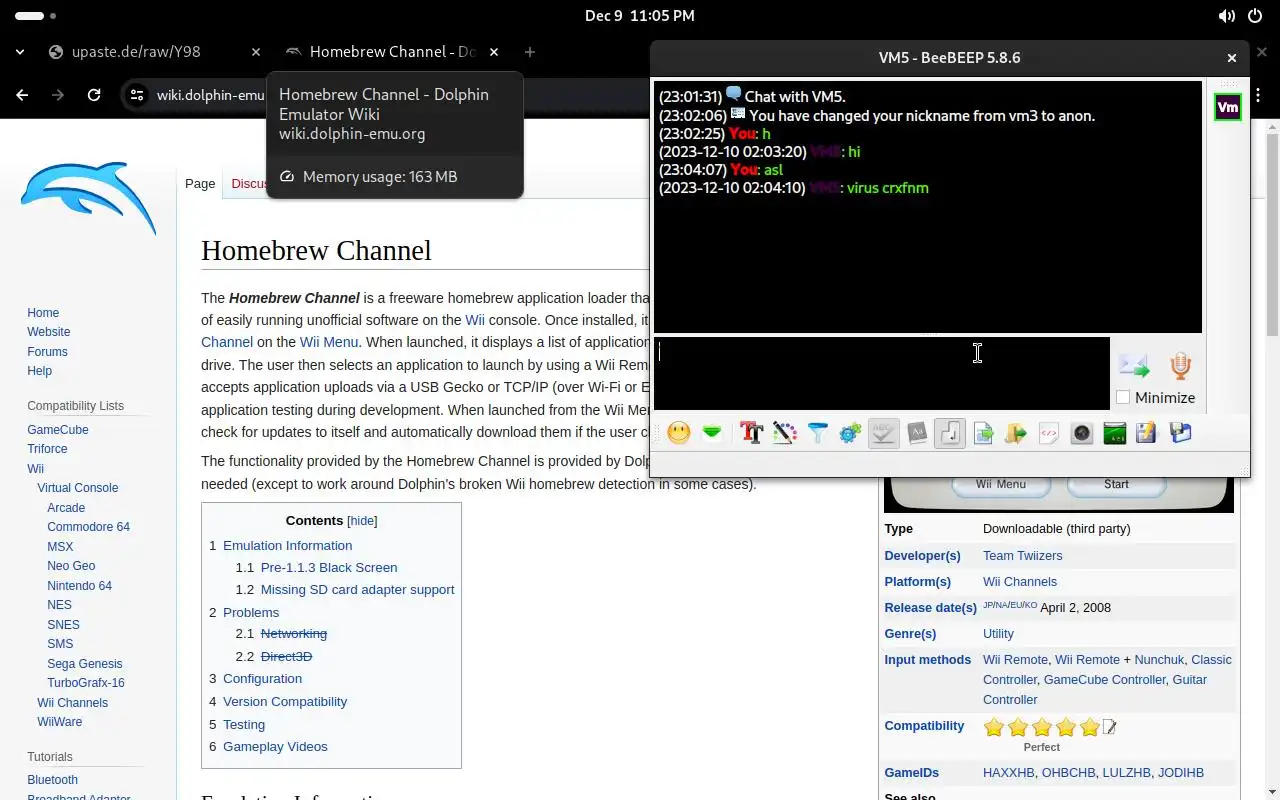This screenshot has width=1280, height=800.
Task: Open the Forums sidebar link
Action: (x=47, y=352)
